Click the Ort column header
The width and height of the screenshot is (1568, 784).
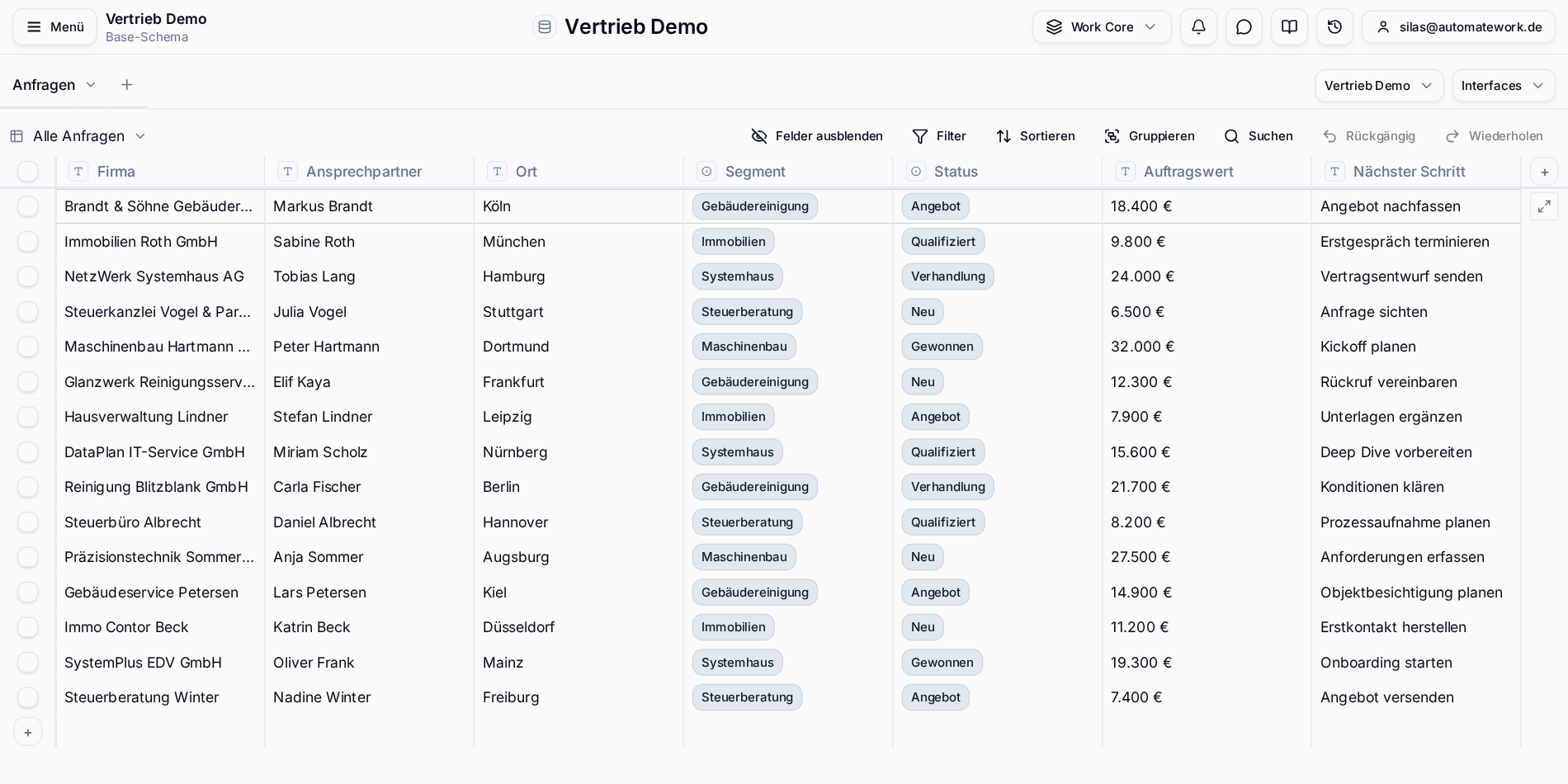(579, 172)
